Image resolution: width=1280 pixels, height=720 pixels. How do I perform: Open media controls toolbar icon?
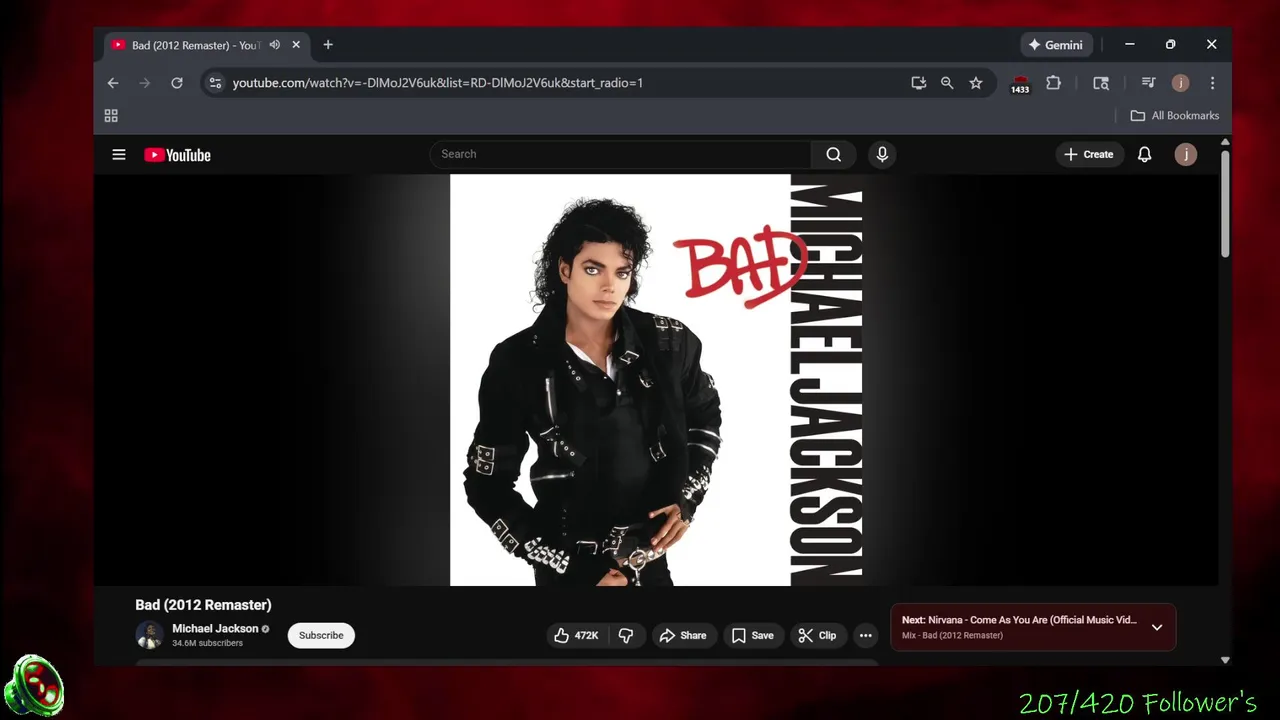1148,83
